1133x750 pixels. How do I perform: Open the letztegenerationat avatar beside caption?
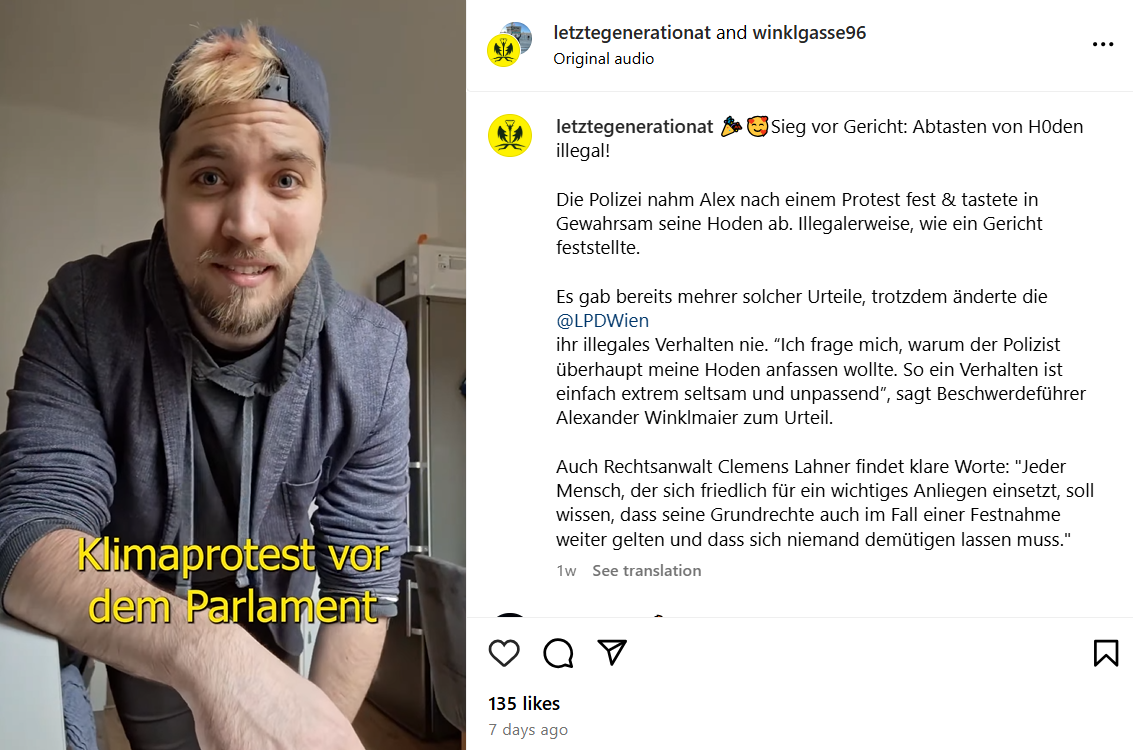tap(509, 136)
